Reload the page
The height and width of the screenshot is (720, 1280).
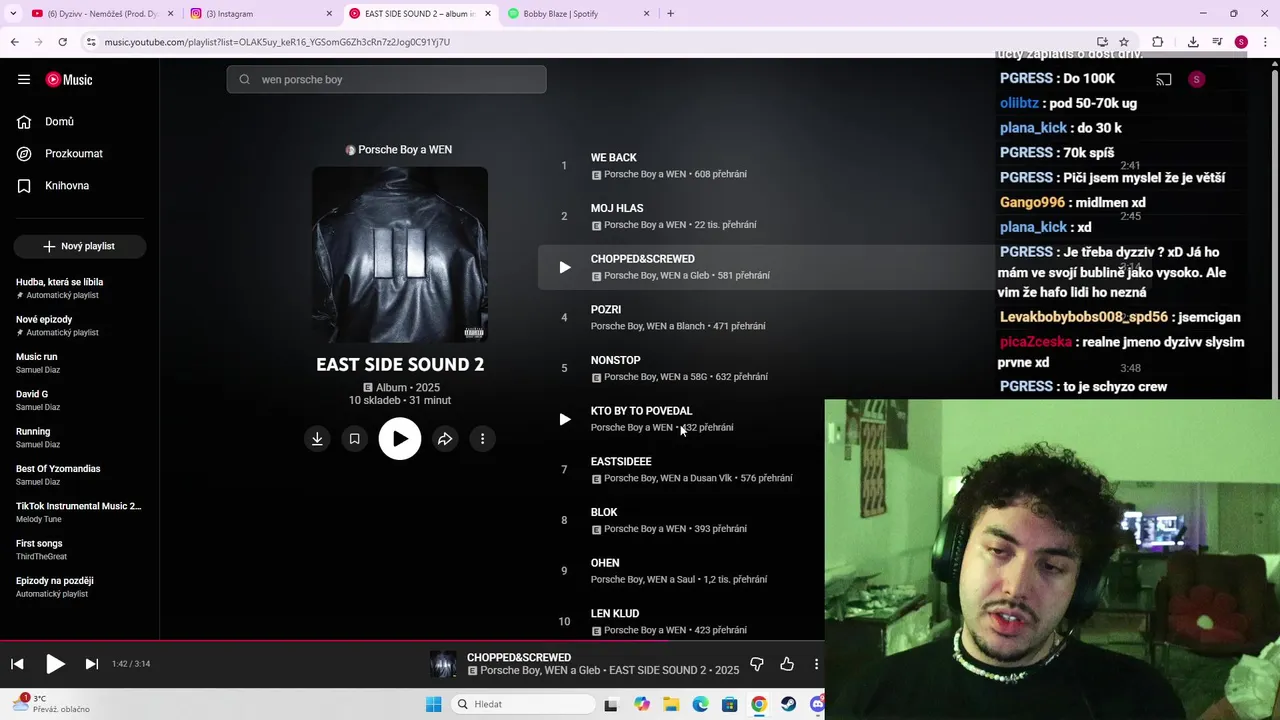[x=62, y=42]
